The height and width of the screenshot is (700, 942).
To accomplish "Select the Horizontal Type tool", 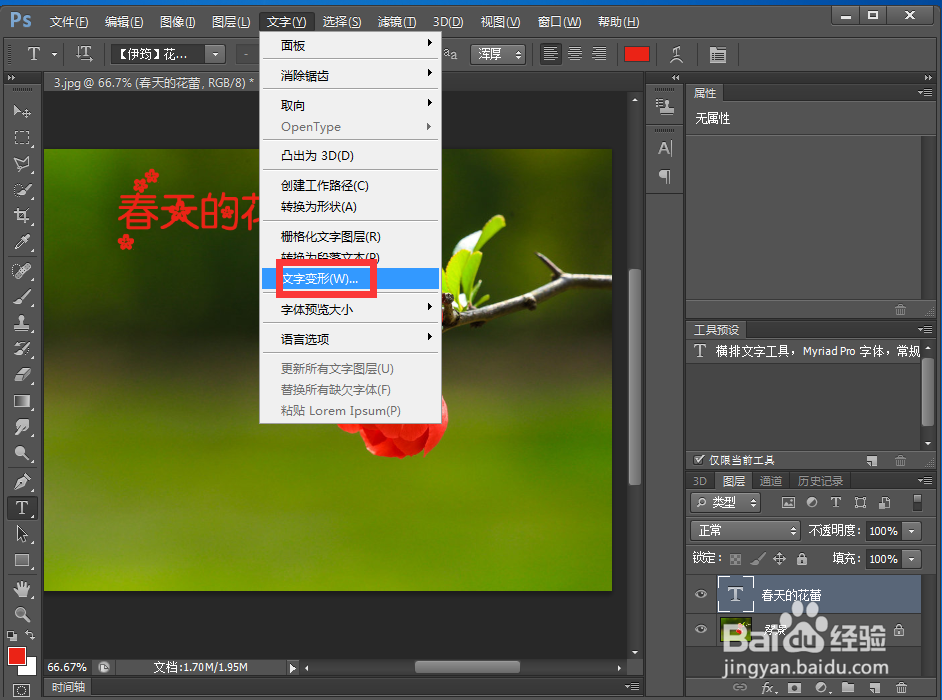I will [x=22, y=508].
